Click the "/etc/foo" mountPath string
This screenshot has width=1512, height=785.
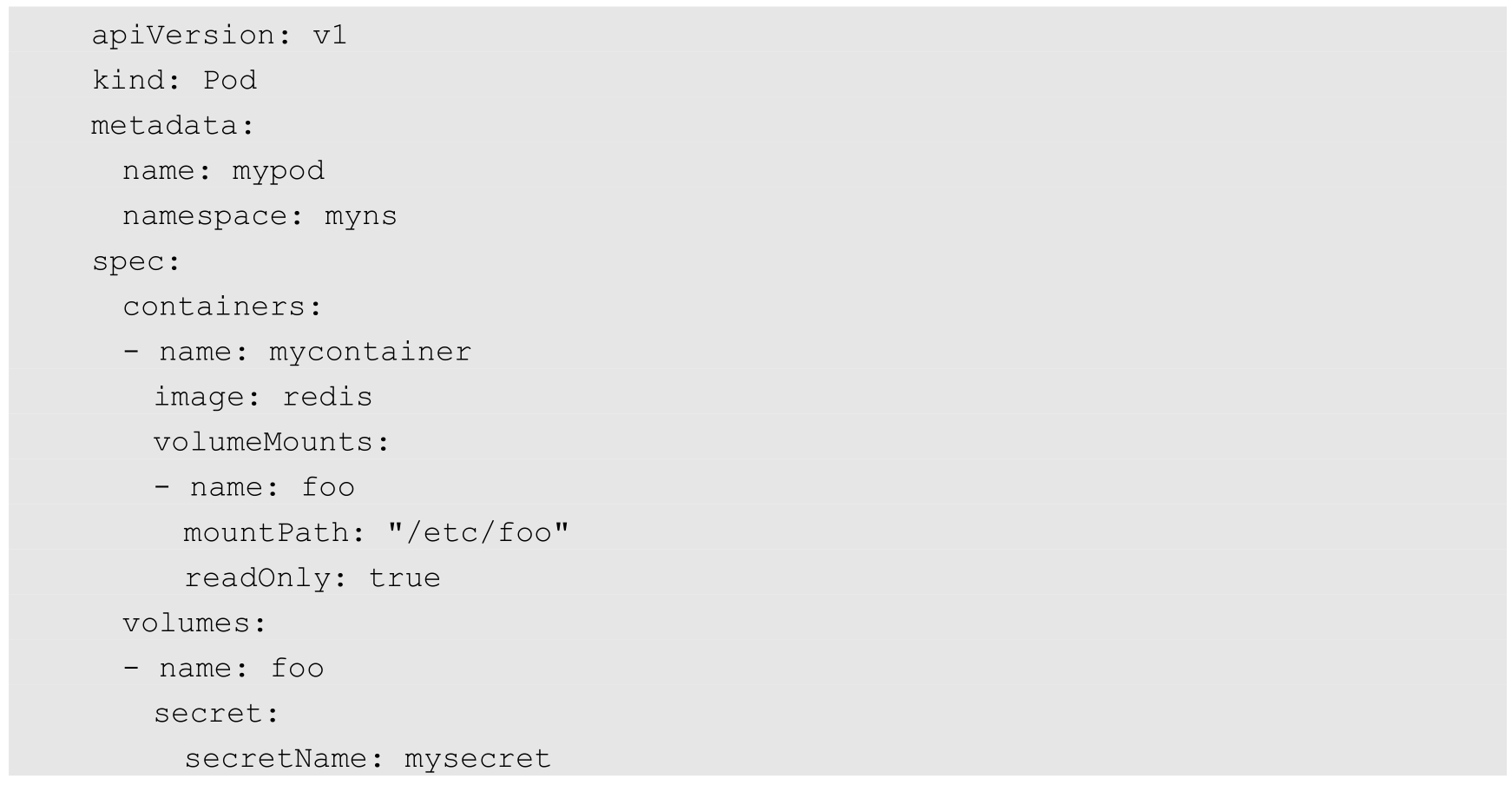478,532
